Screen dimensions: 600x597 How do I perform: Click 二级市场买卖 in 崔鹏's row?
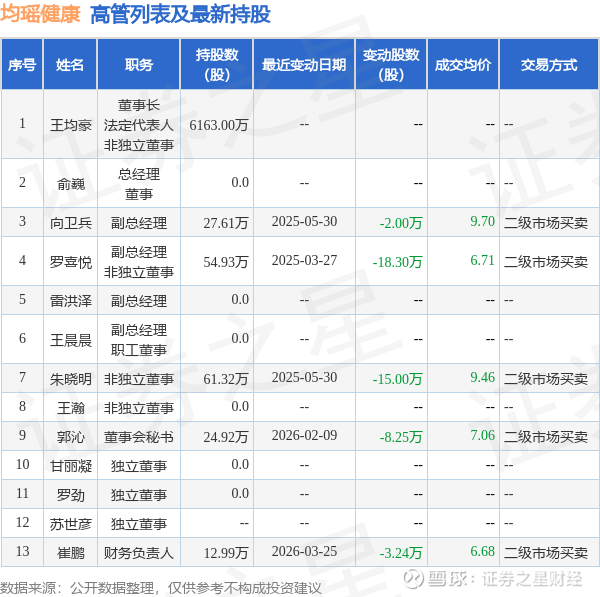click(x=546, y=552)
